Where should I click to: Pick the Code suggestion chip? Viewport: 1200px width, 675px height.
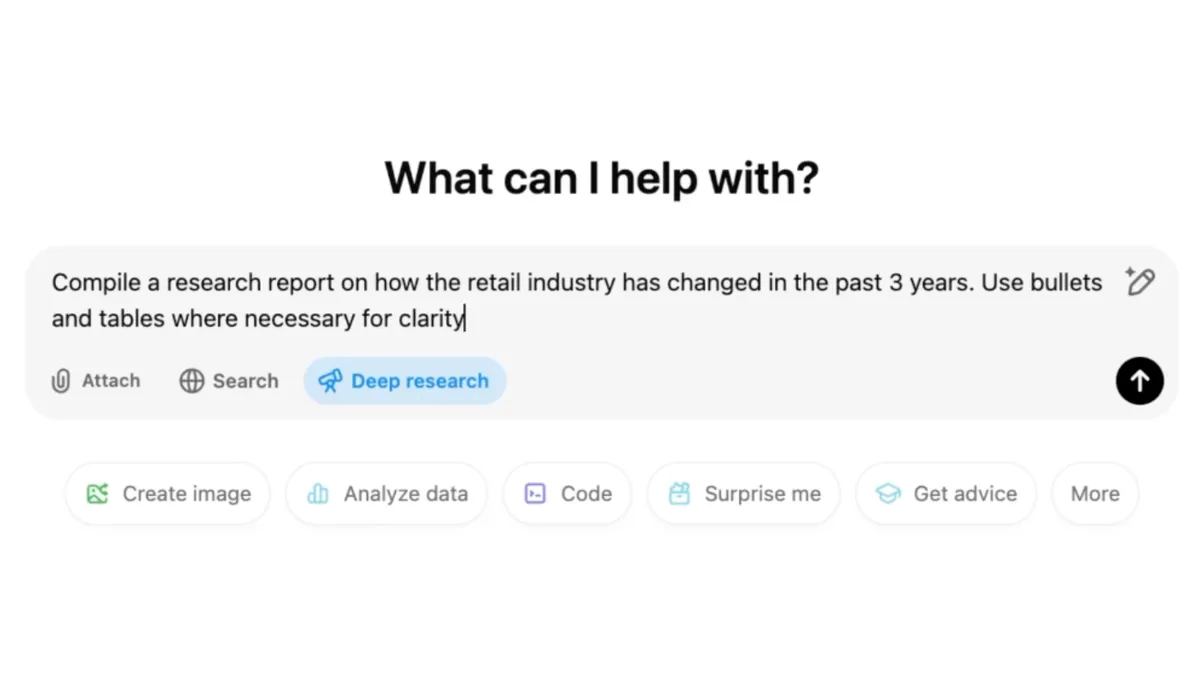click(x=567, y=493)
